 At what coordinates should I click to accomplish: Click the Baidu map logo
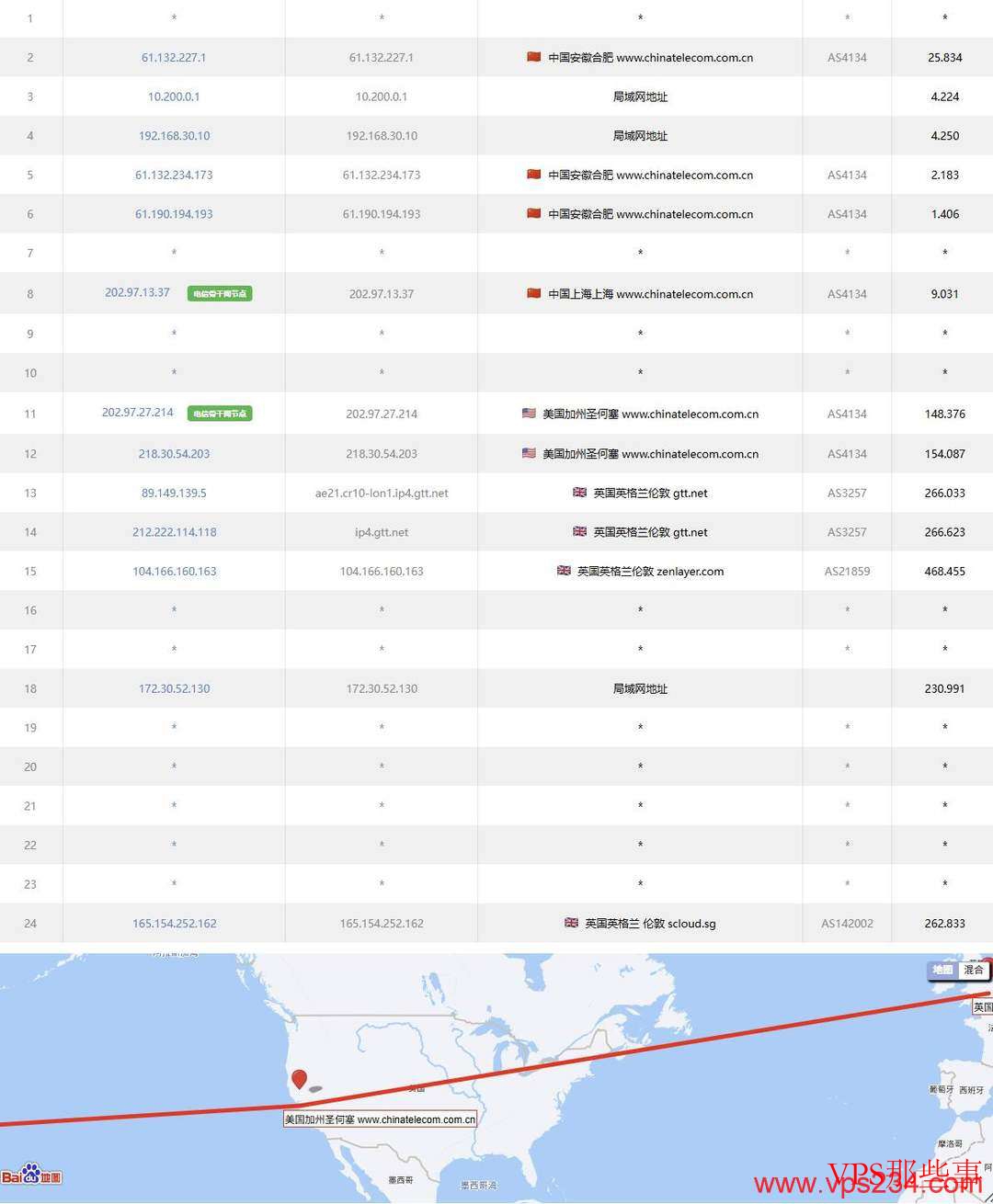point(31,1176)
